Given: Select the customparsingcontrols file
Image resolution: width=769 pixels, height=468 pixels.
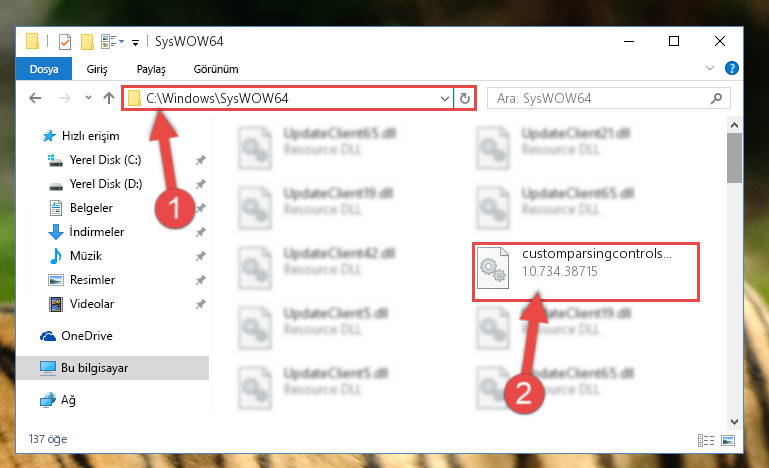Looking at the screenshot, I should coord(586,271).
